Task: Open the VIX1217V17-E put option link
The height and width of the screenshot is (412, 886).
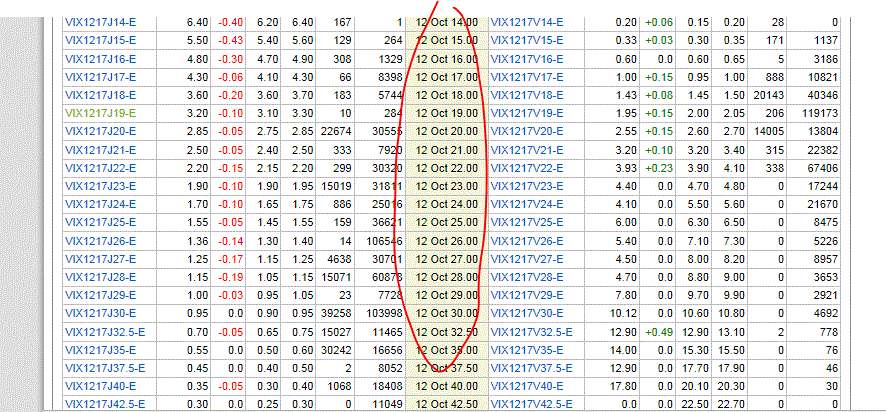Action: click(x=527, y=77)
